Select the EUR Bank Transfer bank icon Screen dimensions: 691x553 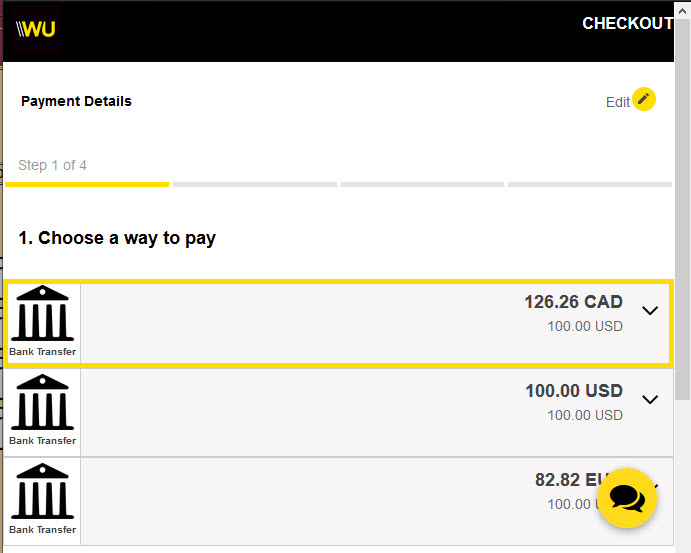42,499
